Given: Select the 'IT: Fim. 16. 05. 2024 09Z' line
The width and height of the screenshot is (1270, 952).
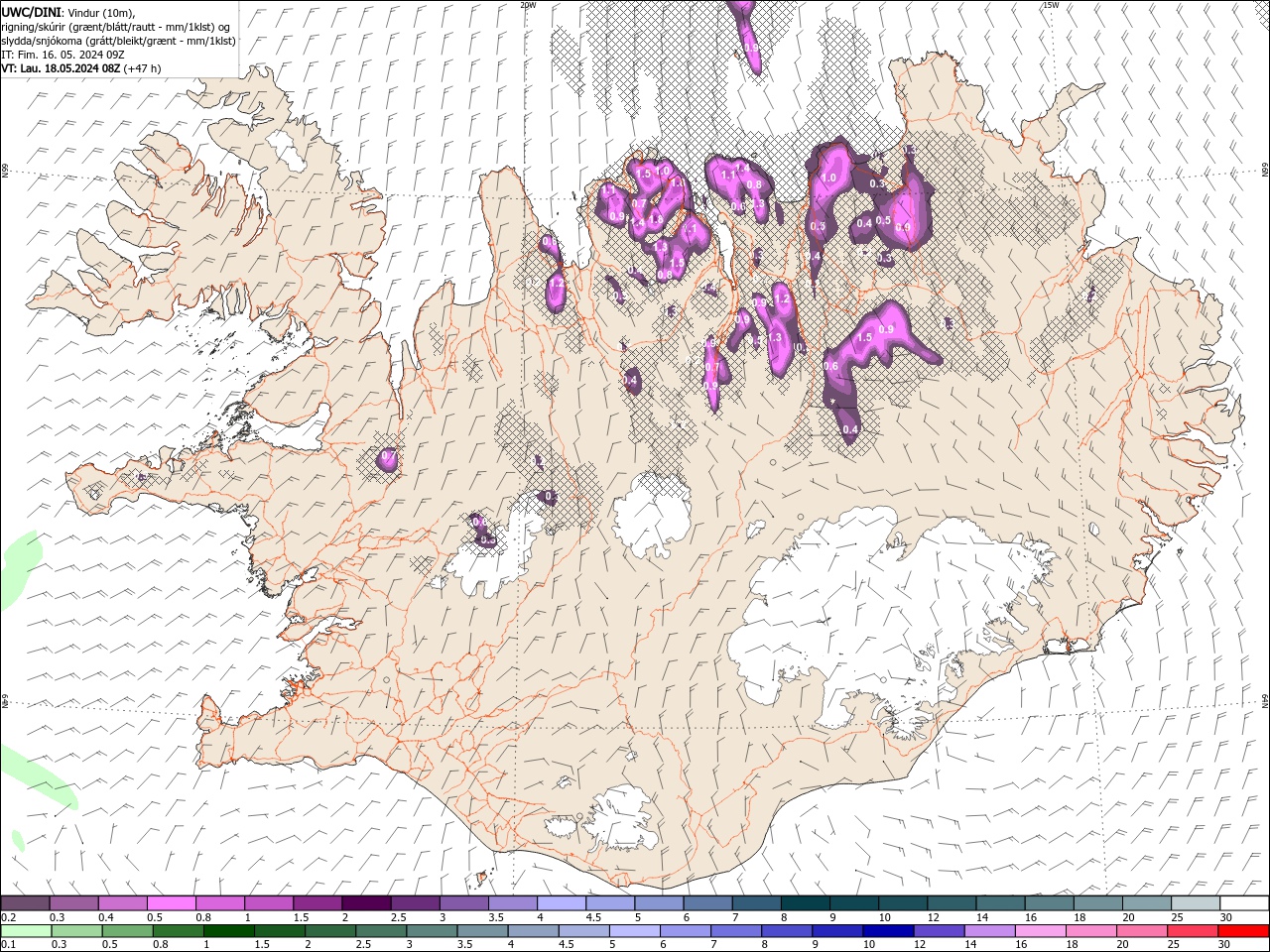Looking at the screenshot, I should pyautogui.click(x=63, y=55).
